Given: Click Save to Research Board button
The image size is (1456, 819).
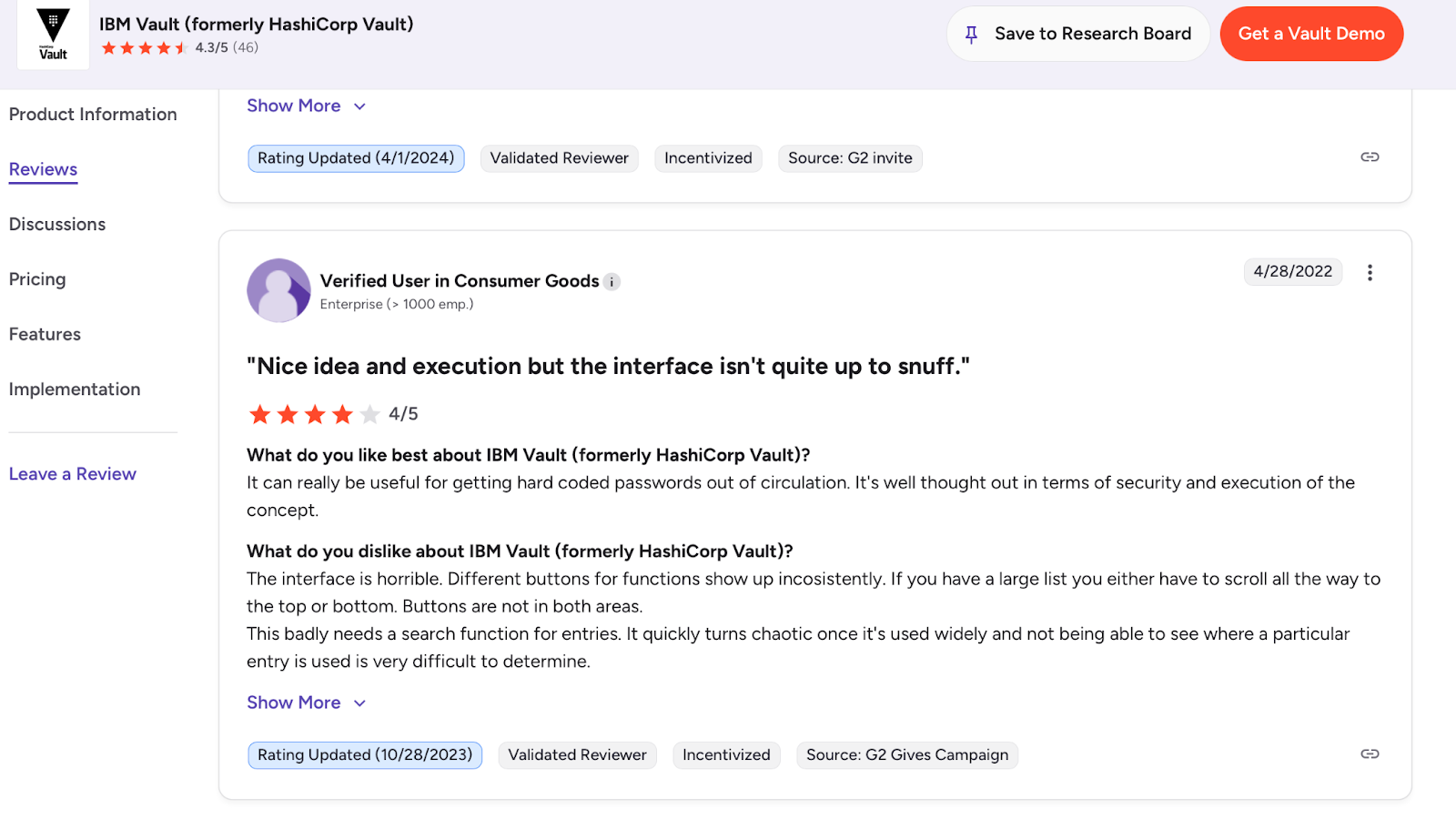Looking at the screenshot, I should coord(1078,34).
